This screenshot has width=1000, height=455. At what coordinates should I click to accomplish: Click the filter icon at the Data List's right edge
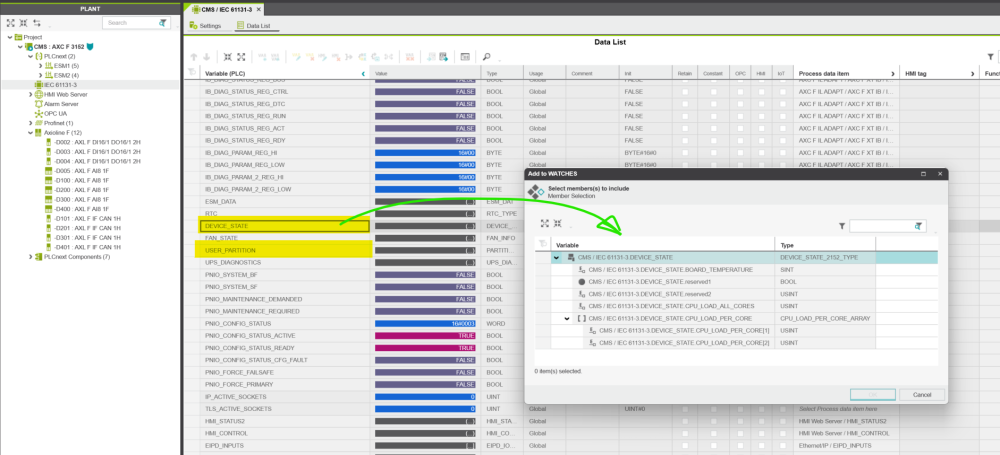pos(975,72)
